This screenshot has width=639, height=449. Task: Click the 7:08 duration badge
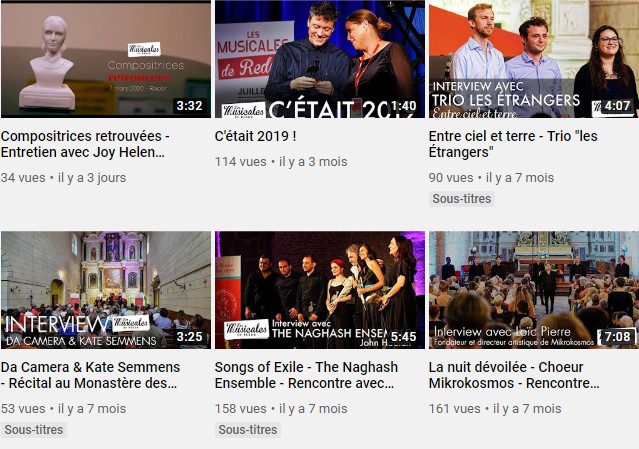click(x=617, y=337)
